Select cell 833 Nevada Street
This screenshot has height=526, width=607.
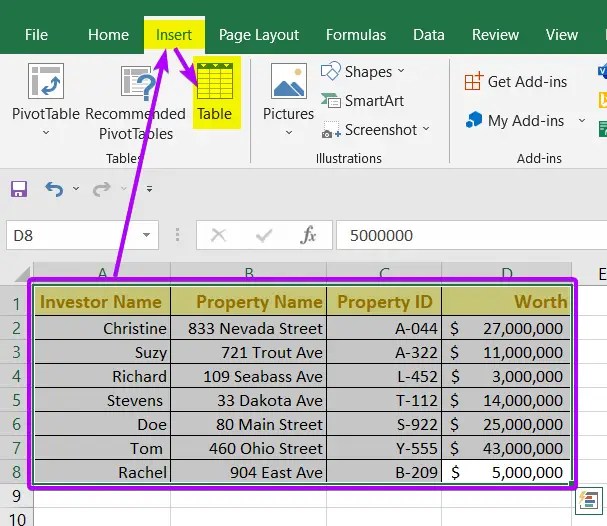point(249,328)
